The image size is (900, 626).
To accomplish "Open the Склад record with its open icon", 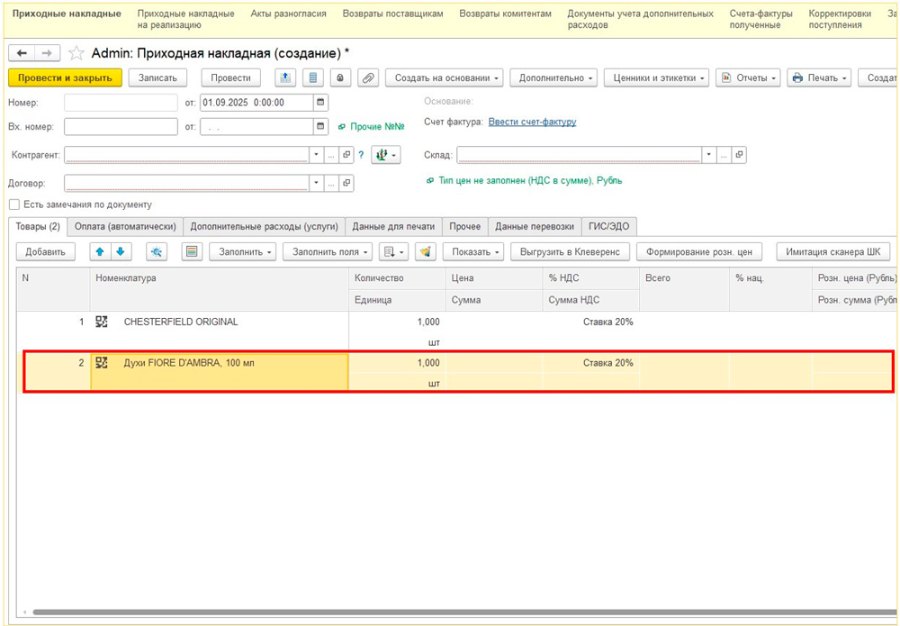I will (739, 155).
